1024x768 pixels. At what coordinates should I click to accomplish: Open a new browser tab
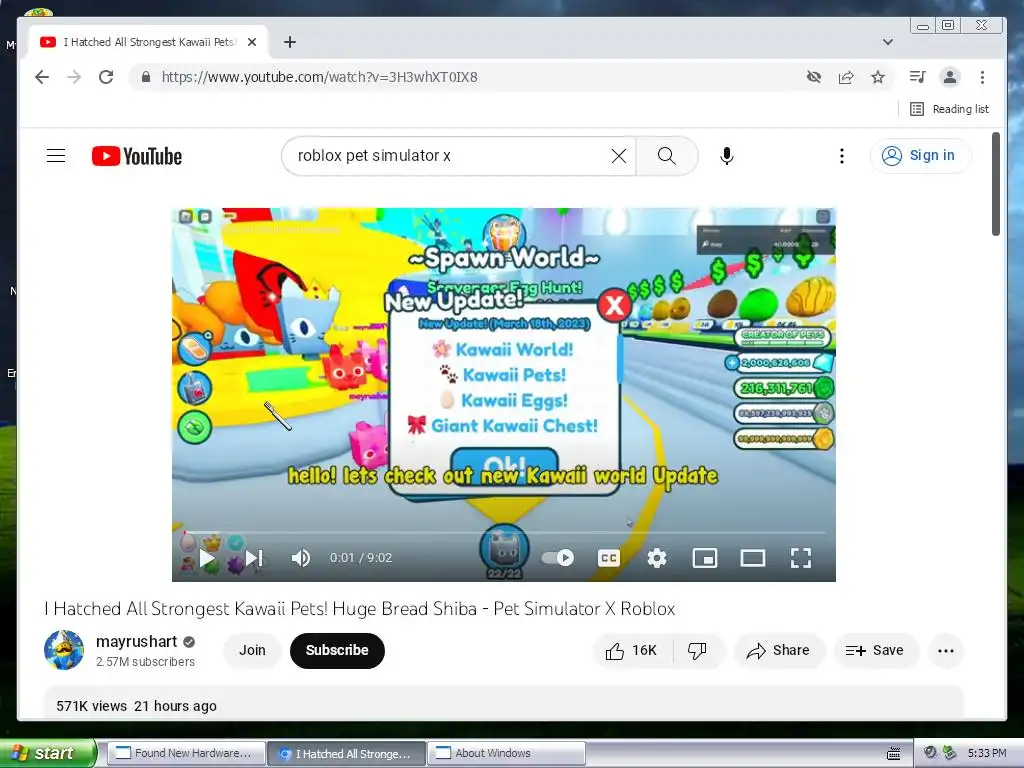(x=290, y=42)
